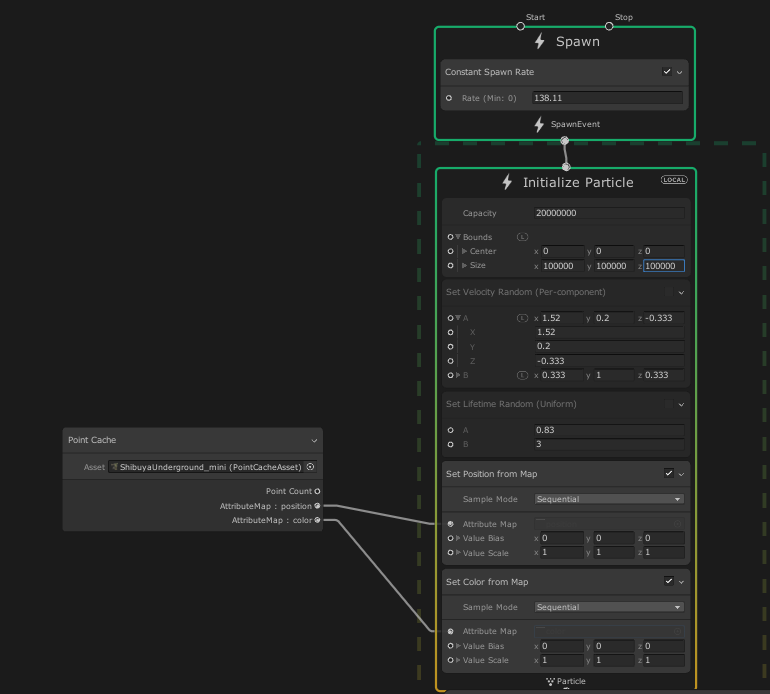The width and height of the screenshot is (770, 694).
Task: Click the Initialize Particle input flow port
Action: click(566, 167)
